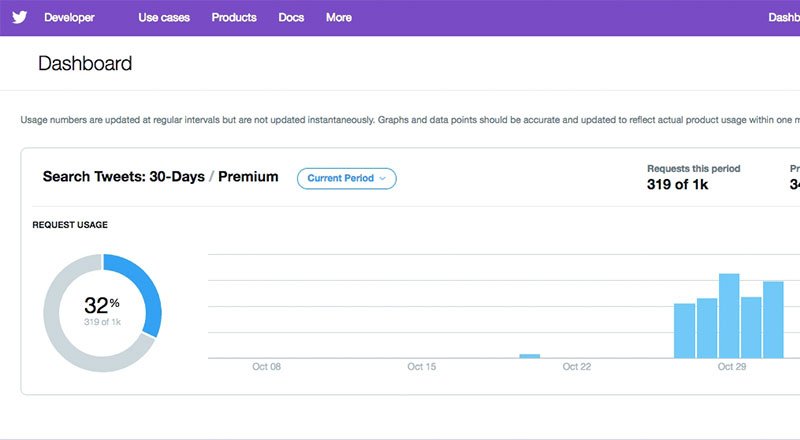Screen dimensions: 800x440
Task: Click the Twitter bird logo
Action: [19, 17]
